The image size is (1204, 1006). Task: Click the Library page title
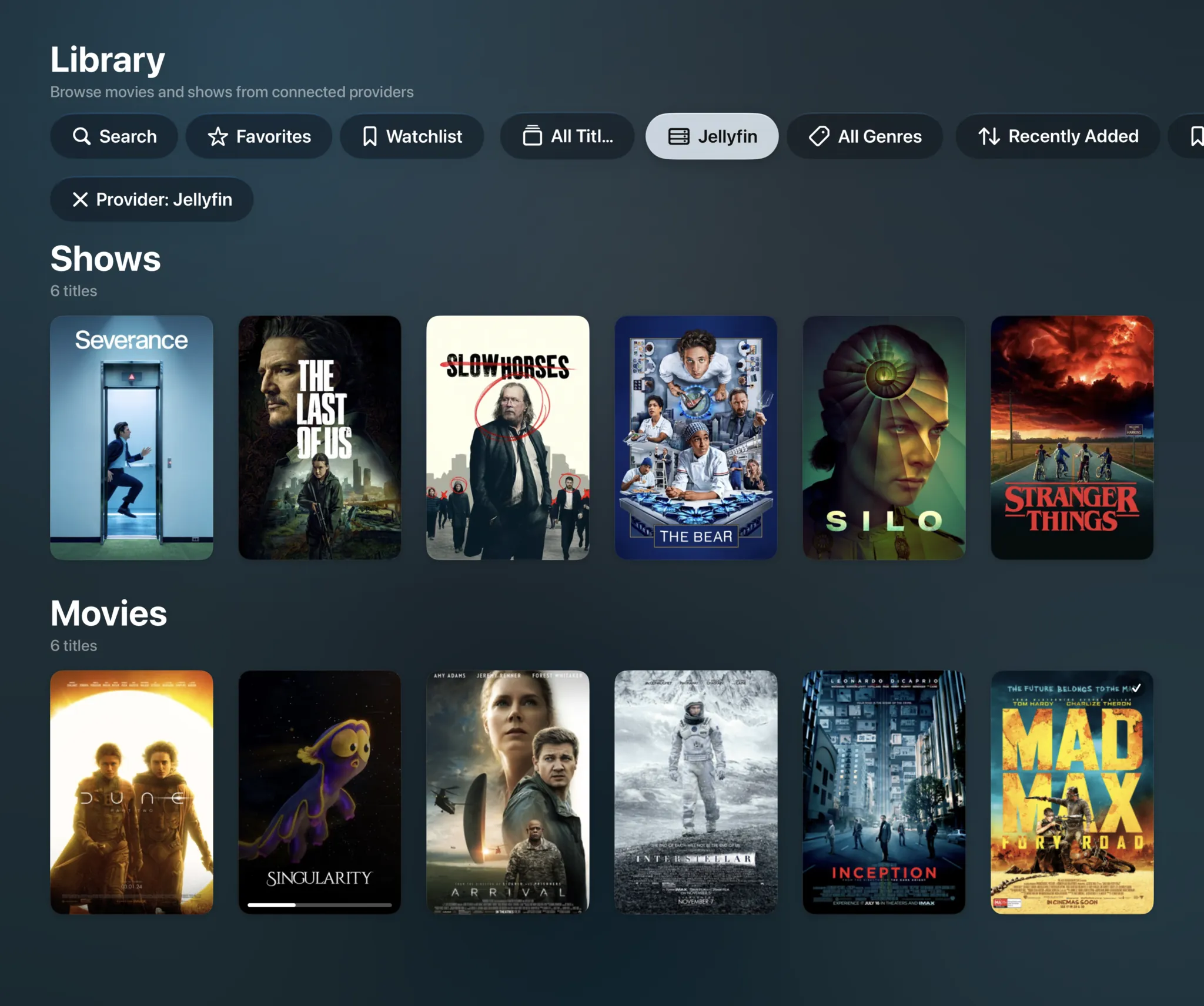pyautogui.click(x=108, y=60)
